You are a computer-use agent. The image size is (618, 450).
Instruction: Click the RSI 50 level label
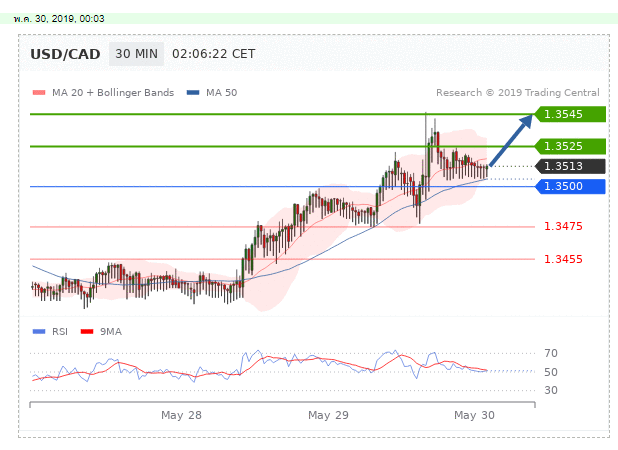coord(551,372)
